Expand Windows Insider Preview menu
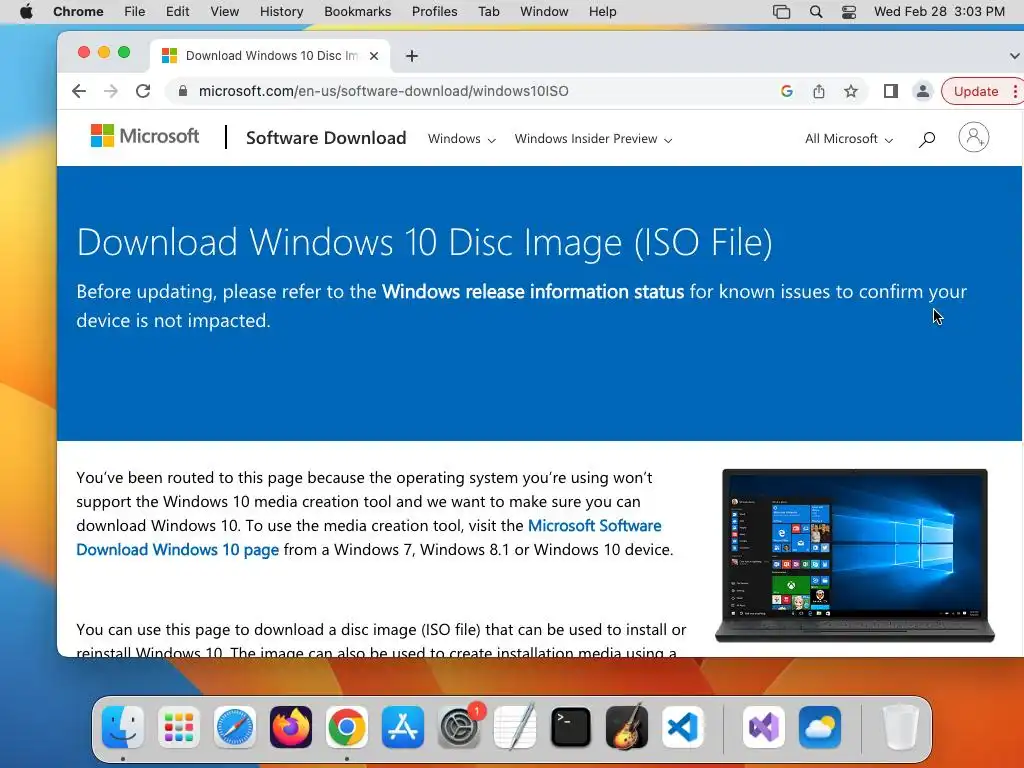Viewport: 1024px width, 768px height. click(593, 139)
